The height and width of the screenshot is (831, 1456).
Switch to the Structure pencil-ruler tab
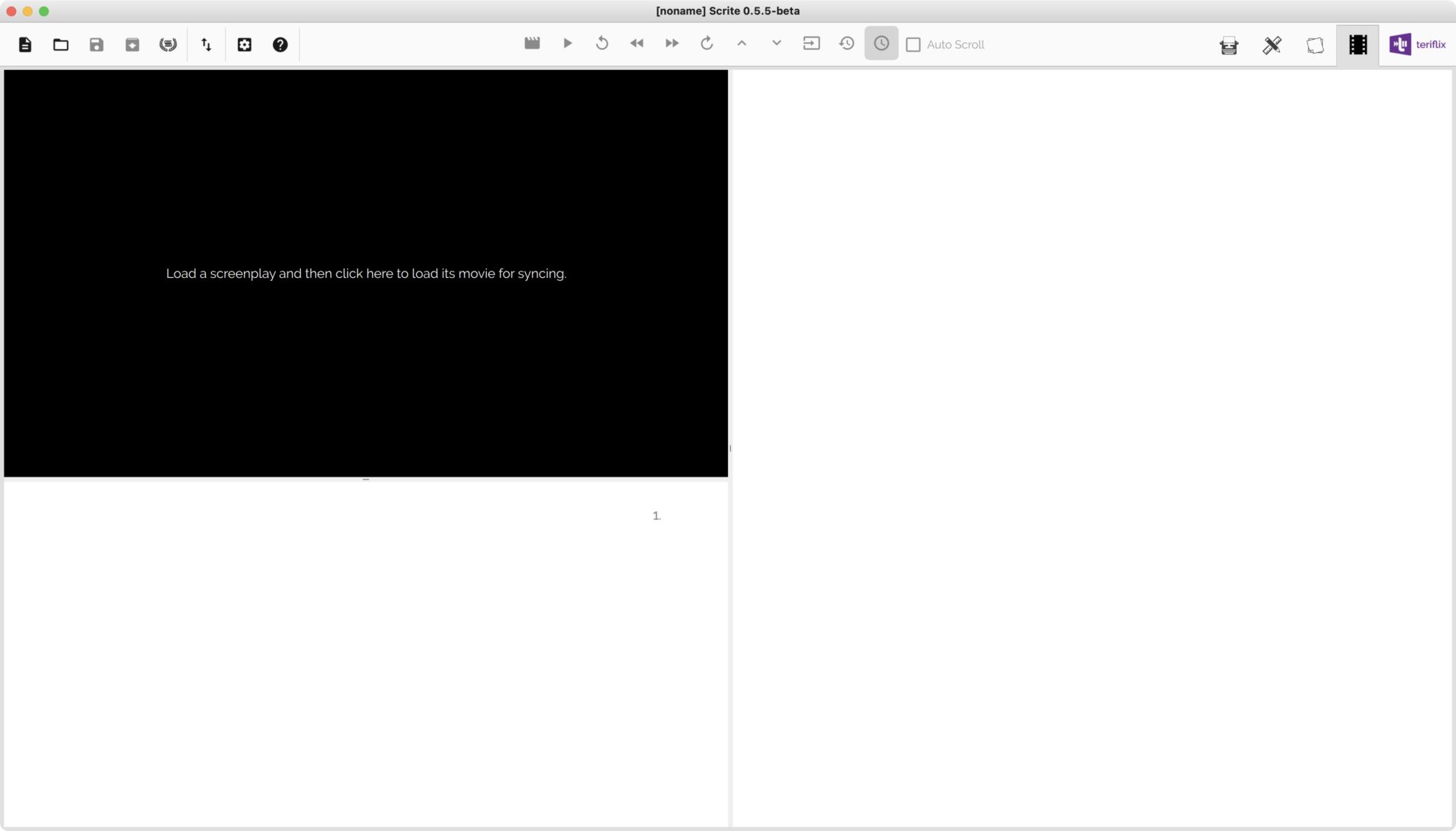(1272, 46)
